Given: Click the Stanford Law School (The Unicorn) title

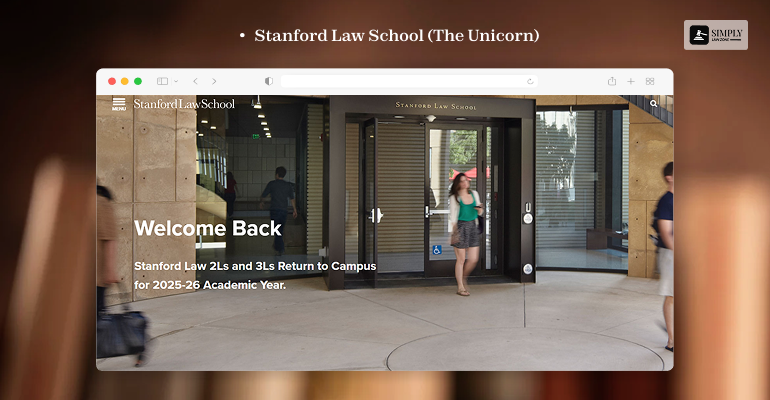Looking at the screenshot, I should (397, 35).
